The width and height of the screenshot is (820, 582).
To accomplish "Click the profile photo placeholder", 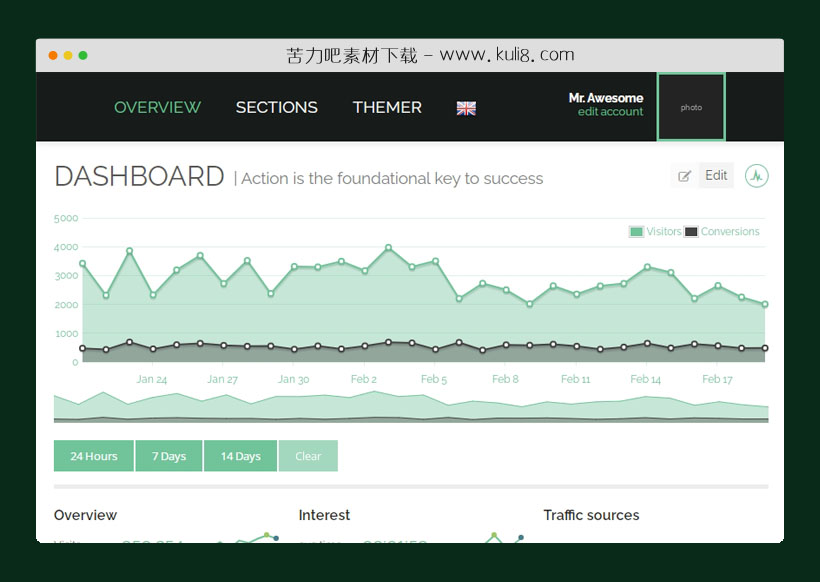I will 691,107.
